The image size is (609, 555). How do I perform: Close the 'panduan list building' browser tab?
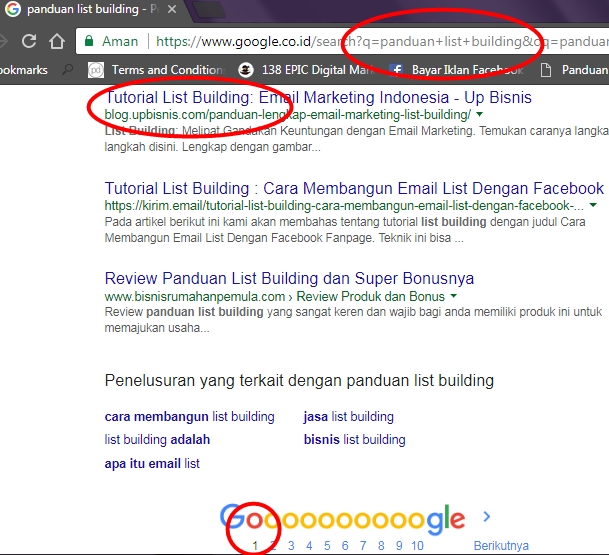172,9
